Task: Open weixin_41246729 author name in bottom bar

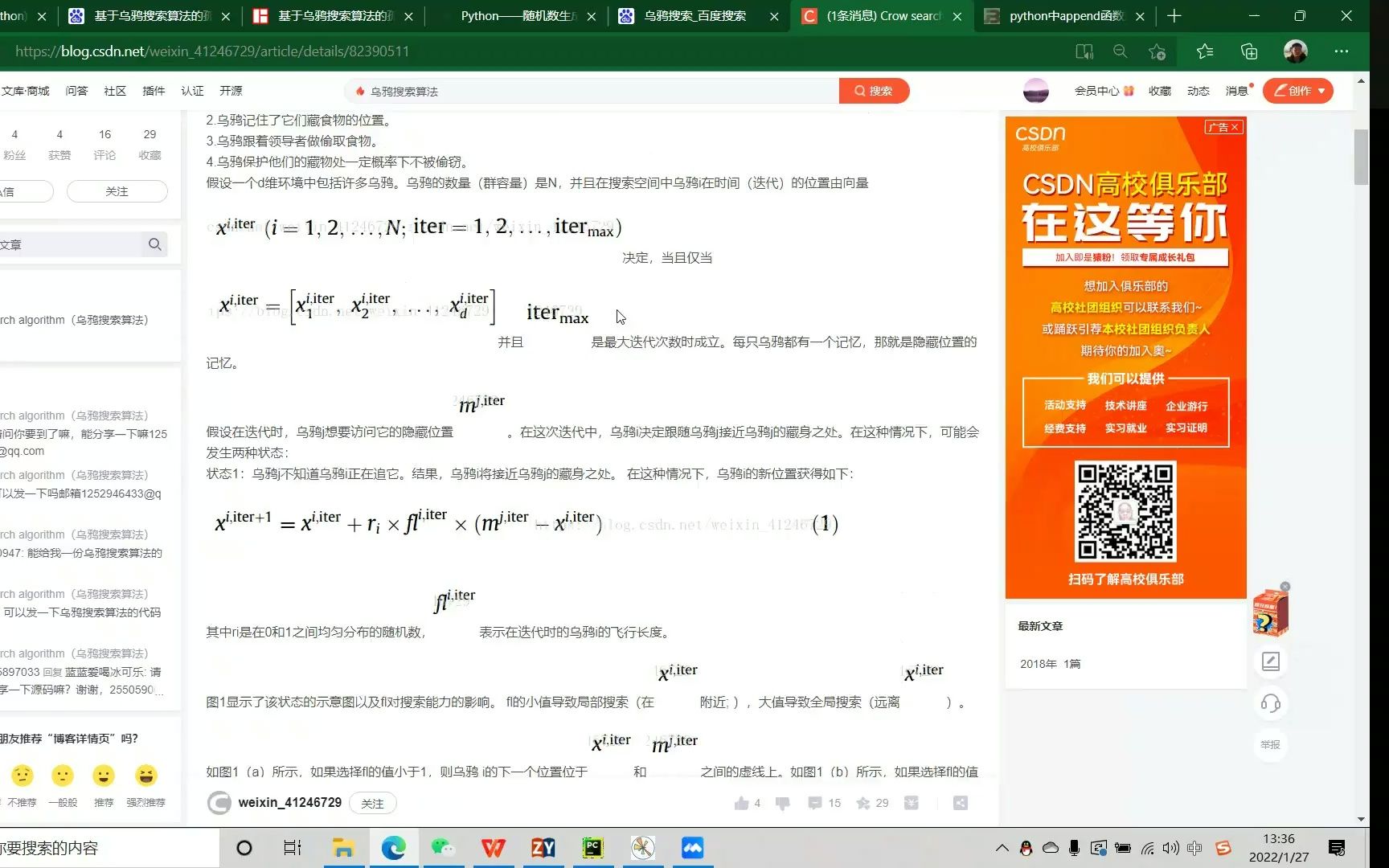Action: point(289,802)
